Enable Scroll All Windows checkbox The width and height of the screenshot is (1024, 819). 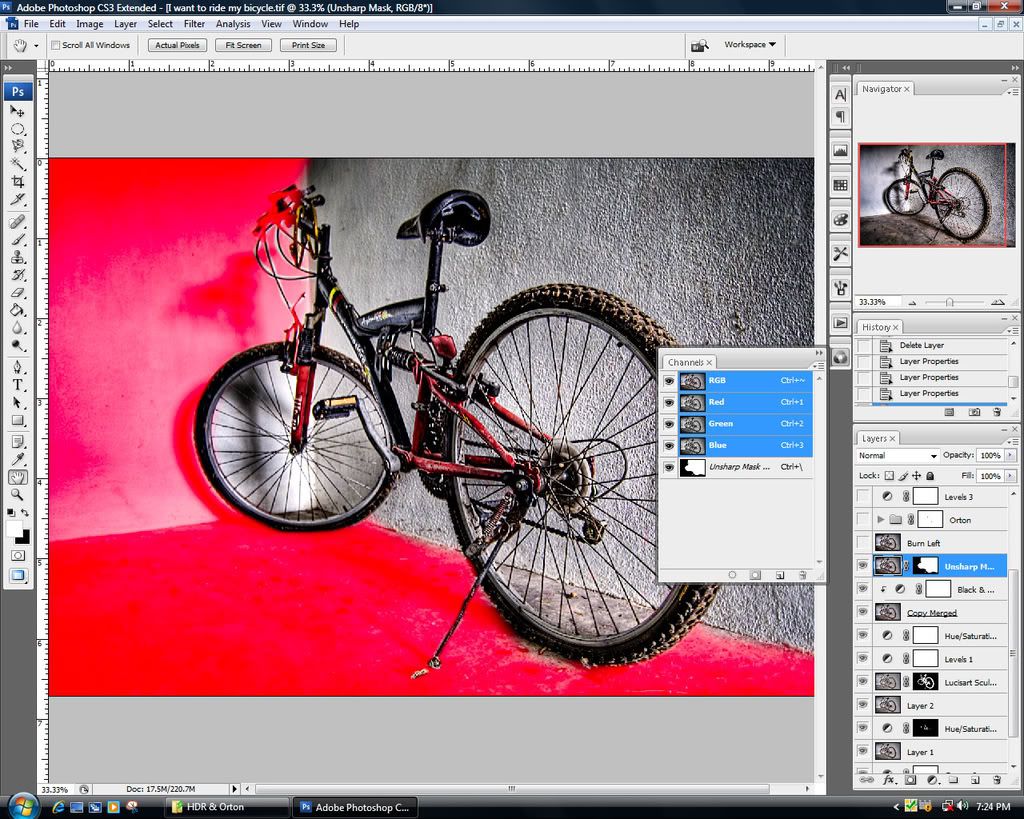coord(56,45)
